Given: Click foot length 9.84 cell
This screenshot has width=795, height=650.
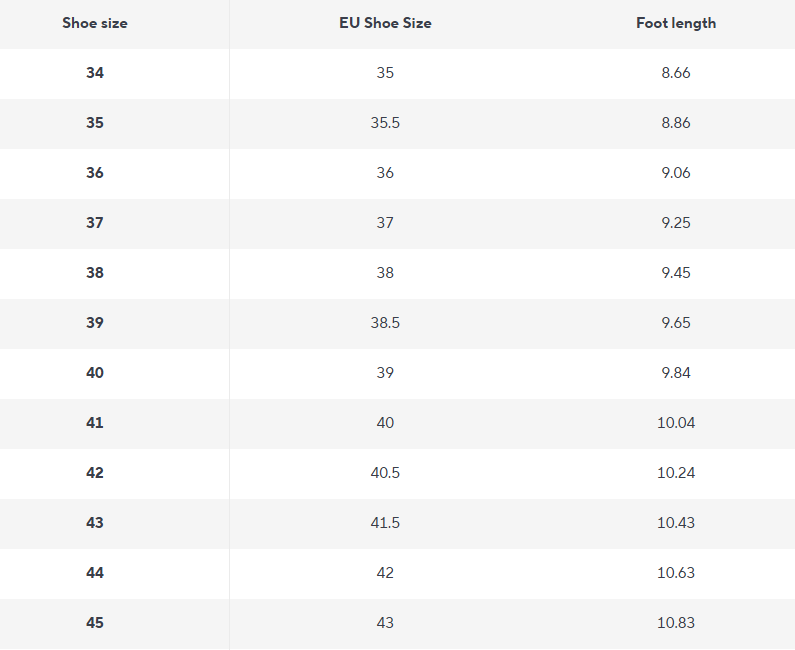Looking at the screenshot, I should (x=676, y=373).
